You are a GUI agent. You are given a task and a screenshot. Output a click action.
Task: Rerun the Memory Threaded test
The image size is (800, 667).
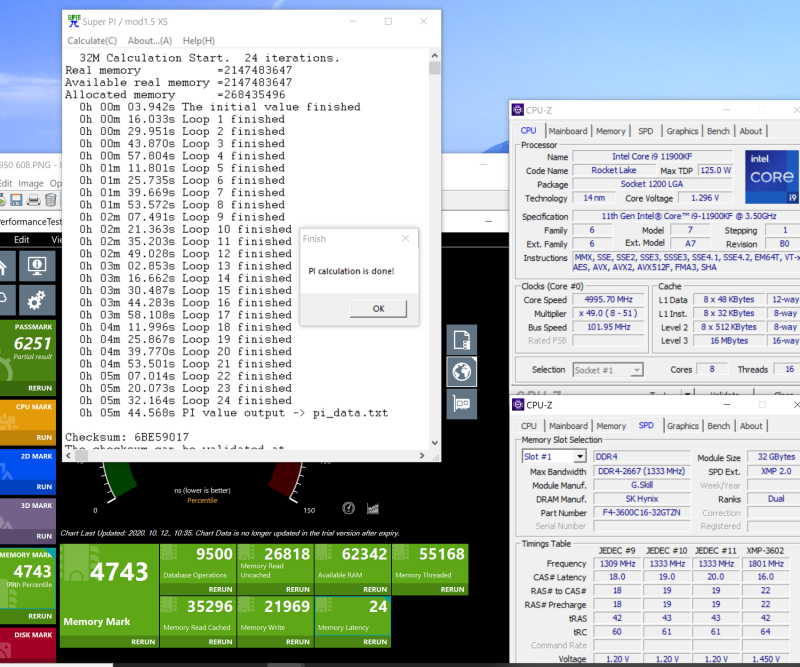coord(453,589)
